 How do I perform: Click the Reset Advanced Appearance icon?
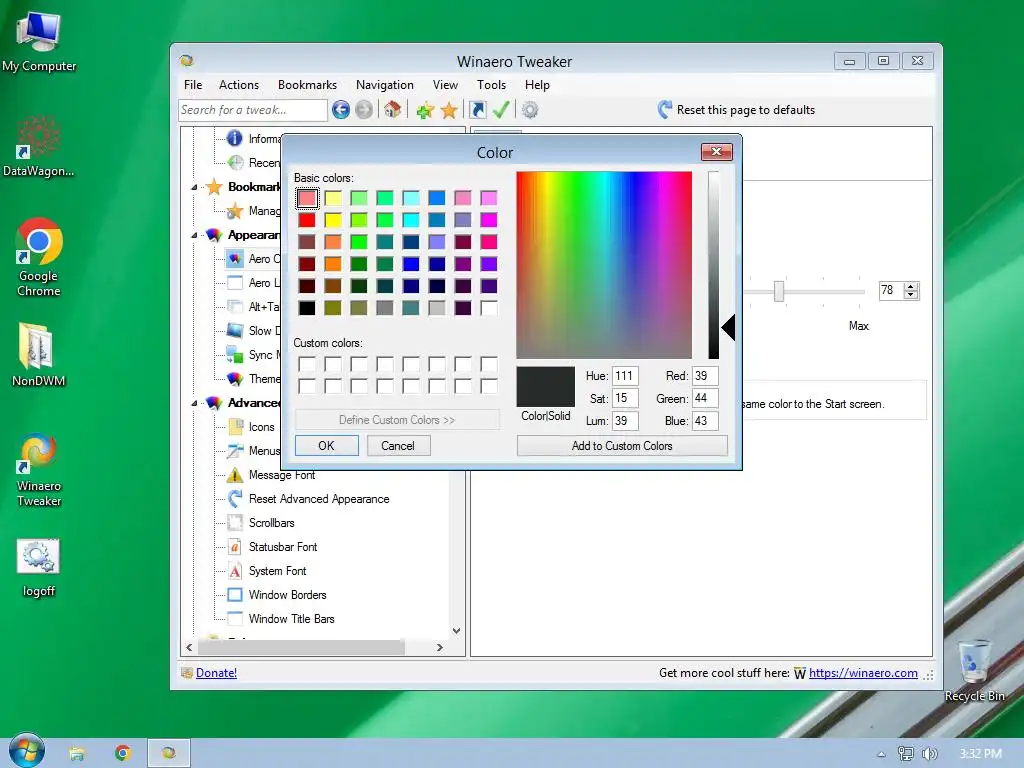234,499
